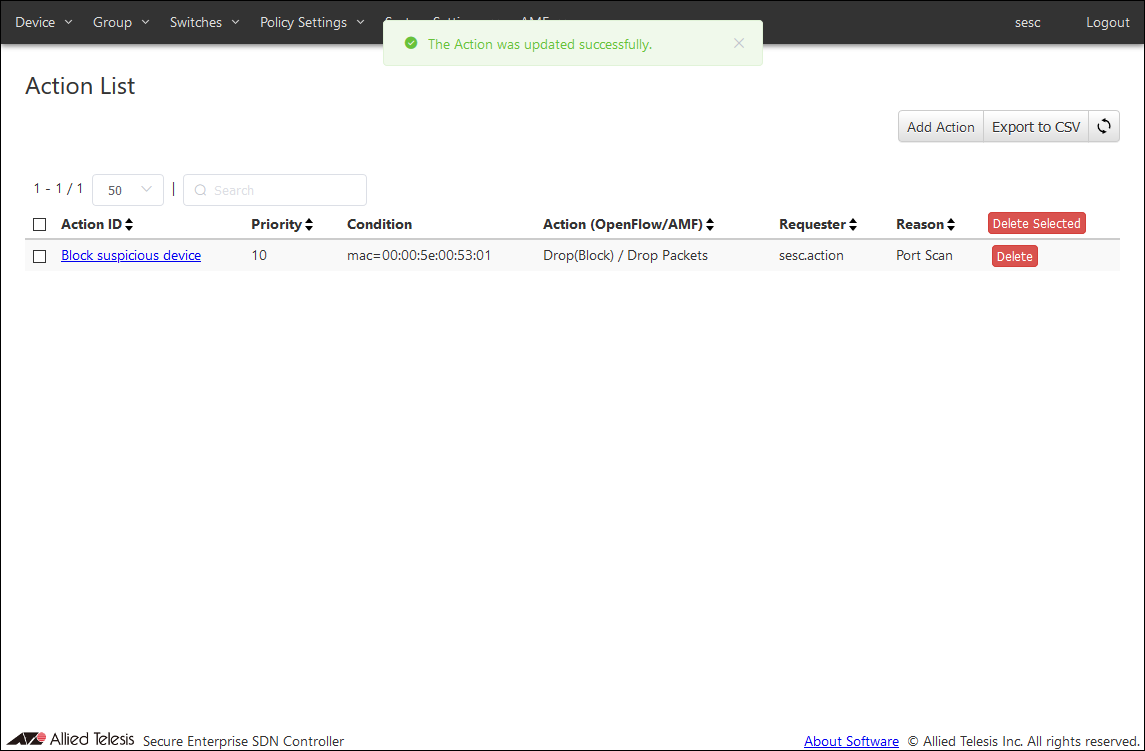Viewport: 1145px width, 751px height.
Task: Click the Logout link
Action: click(x=1108, y=22)
